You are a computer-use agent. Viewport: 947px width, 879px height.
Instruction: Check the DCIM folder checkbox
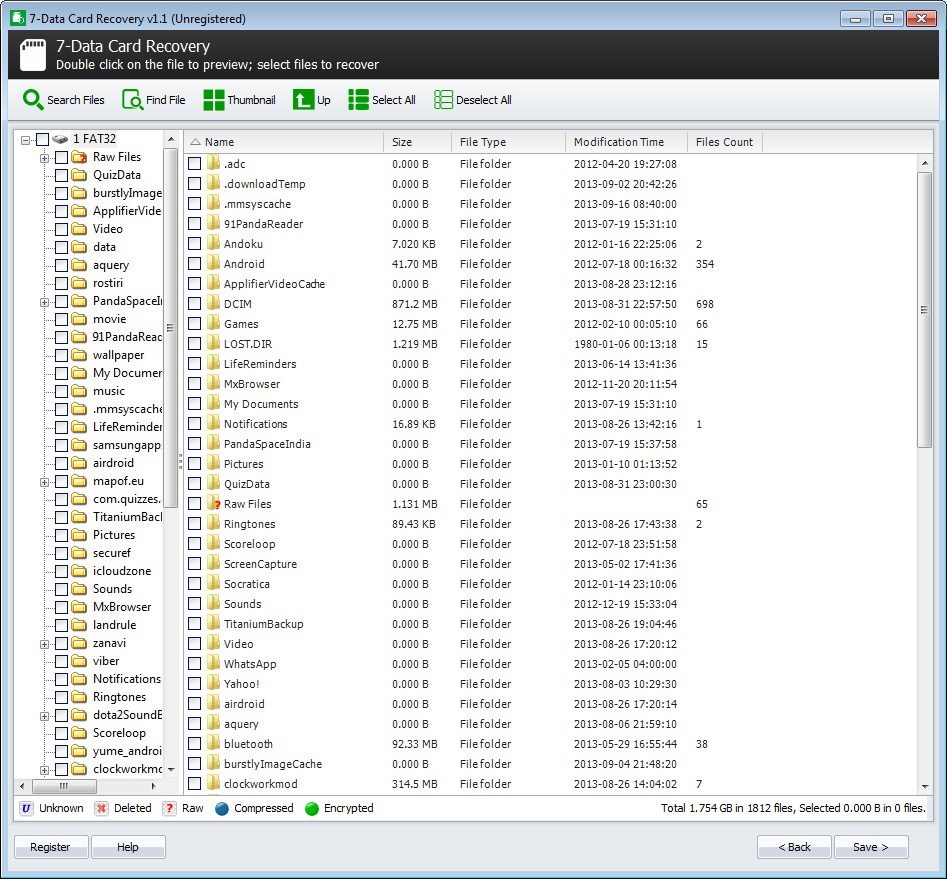pyautogui.click(x=194, y=304)
